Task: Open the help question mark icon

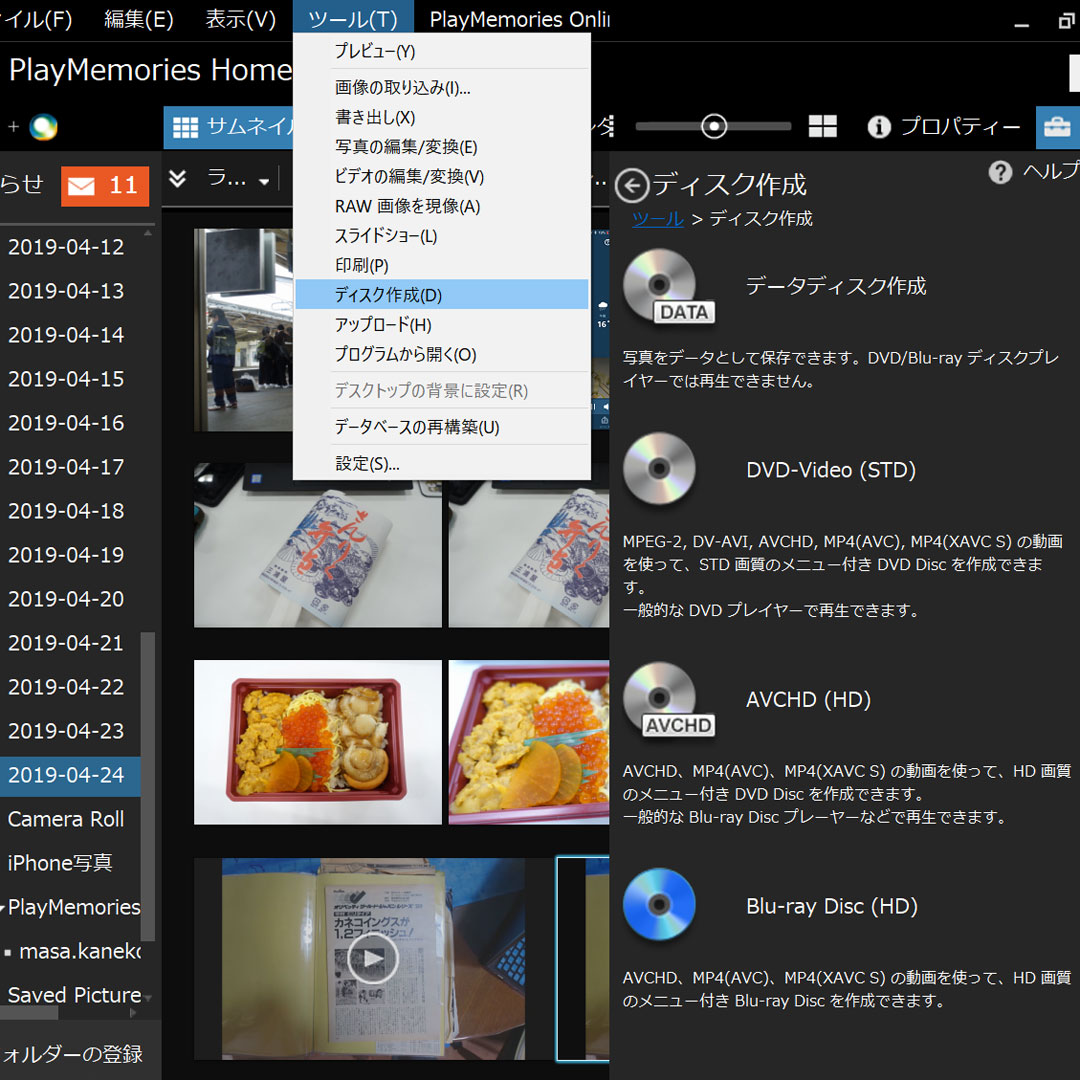Action: tap(1000, 172)
